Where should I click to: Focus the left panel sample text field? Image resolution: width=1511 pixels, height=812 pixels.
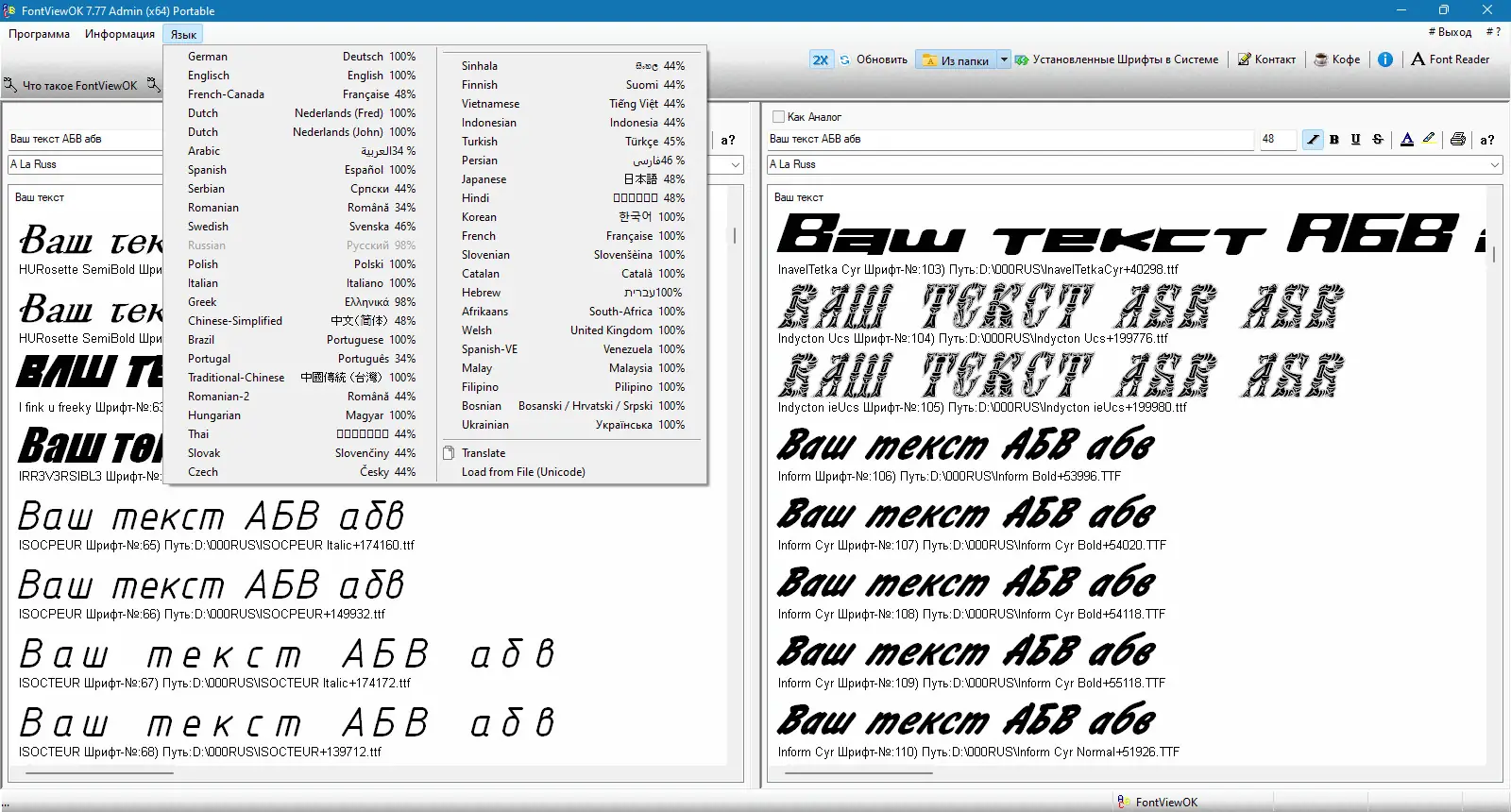pyautogui.click(x=86, y=139)
